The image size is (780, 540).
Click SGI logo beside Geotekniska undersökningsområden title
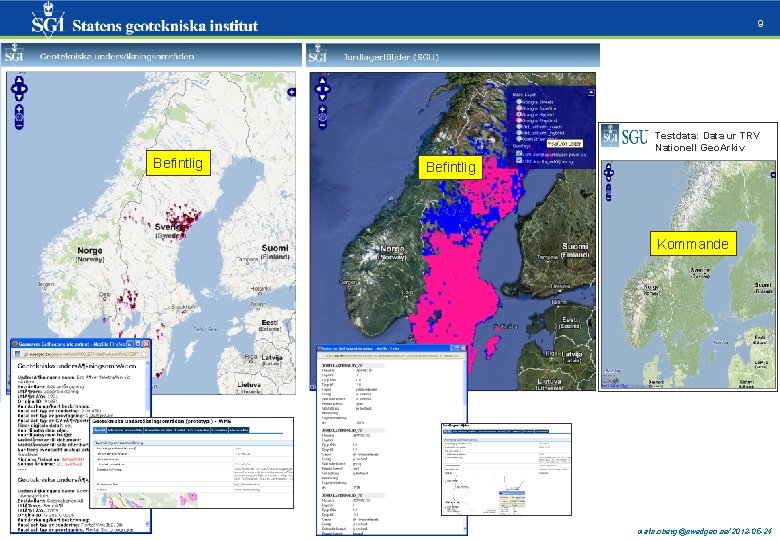pos(14,54)
